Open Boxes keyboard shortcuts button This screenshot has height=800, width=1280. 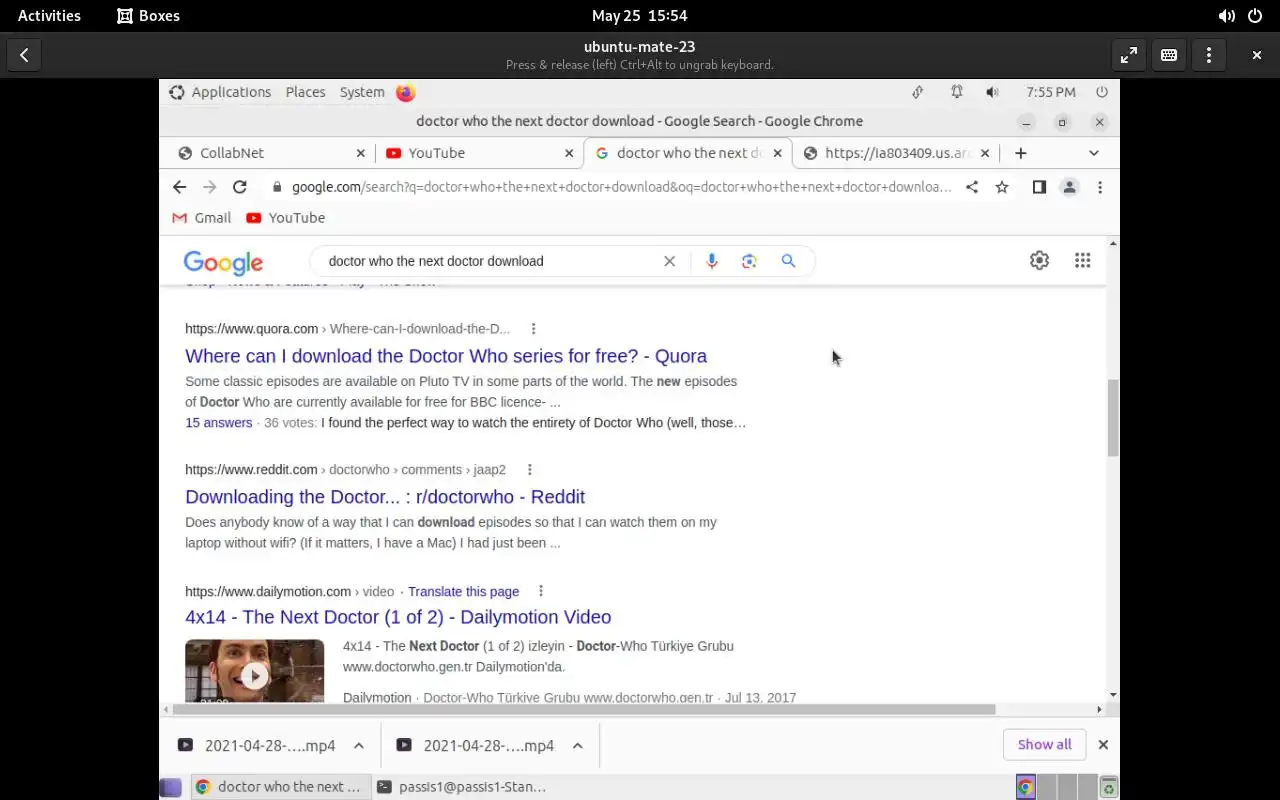(1169, 55)
